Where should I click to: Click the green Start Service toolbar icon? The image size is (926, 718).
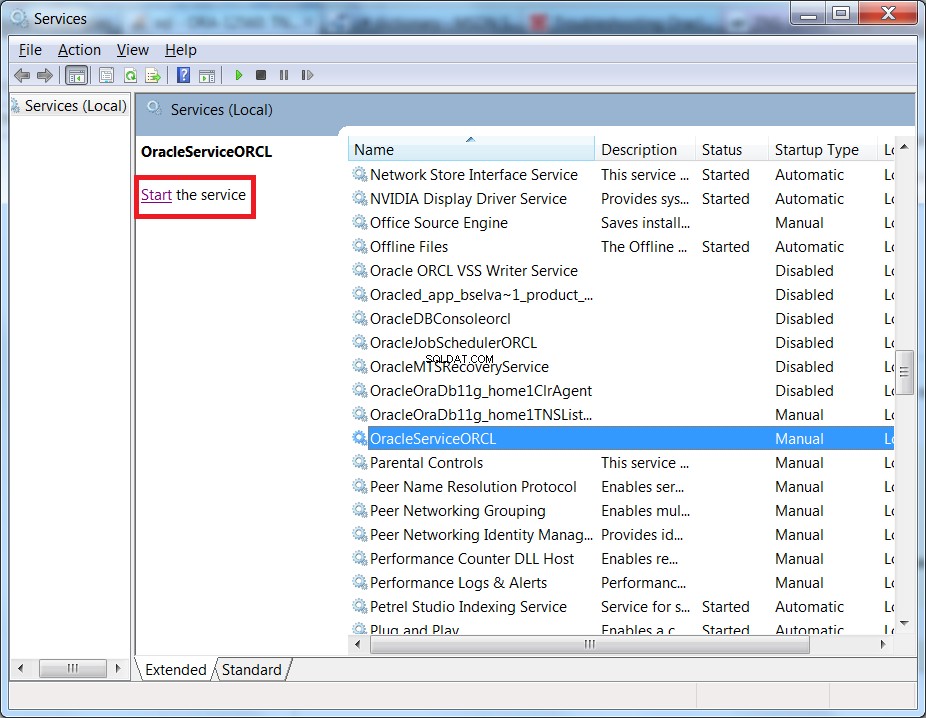pyautogui.click(x=239, y=75)
